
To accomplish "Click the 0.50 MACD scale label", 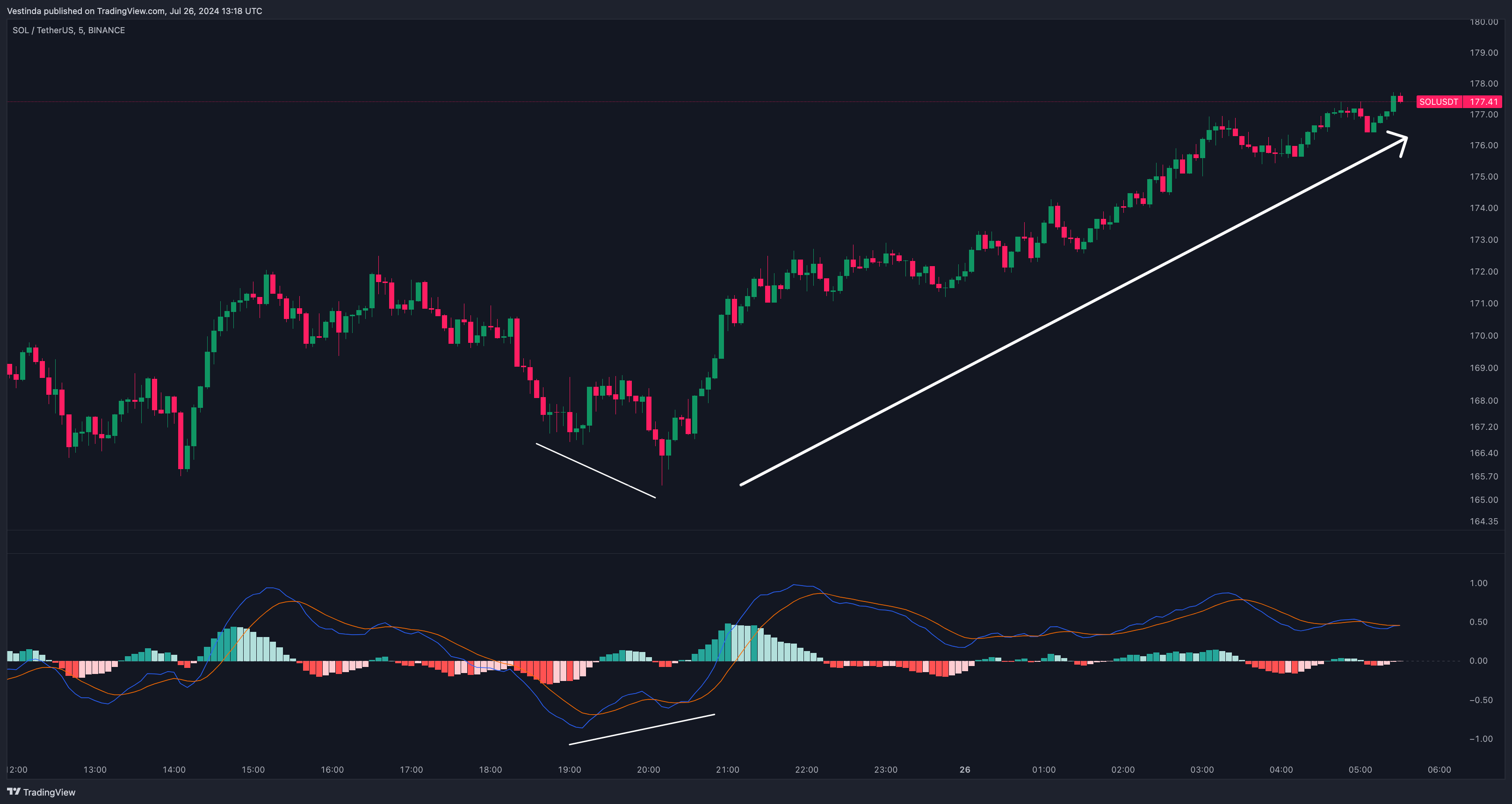I will tap(1478, 622).
